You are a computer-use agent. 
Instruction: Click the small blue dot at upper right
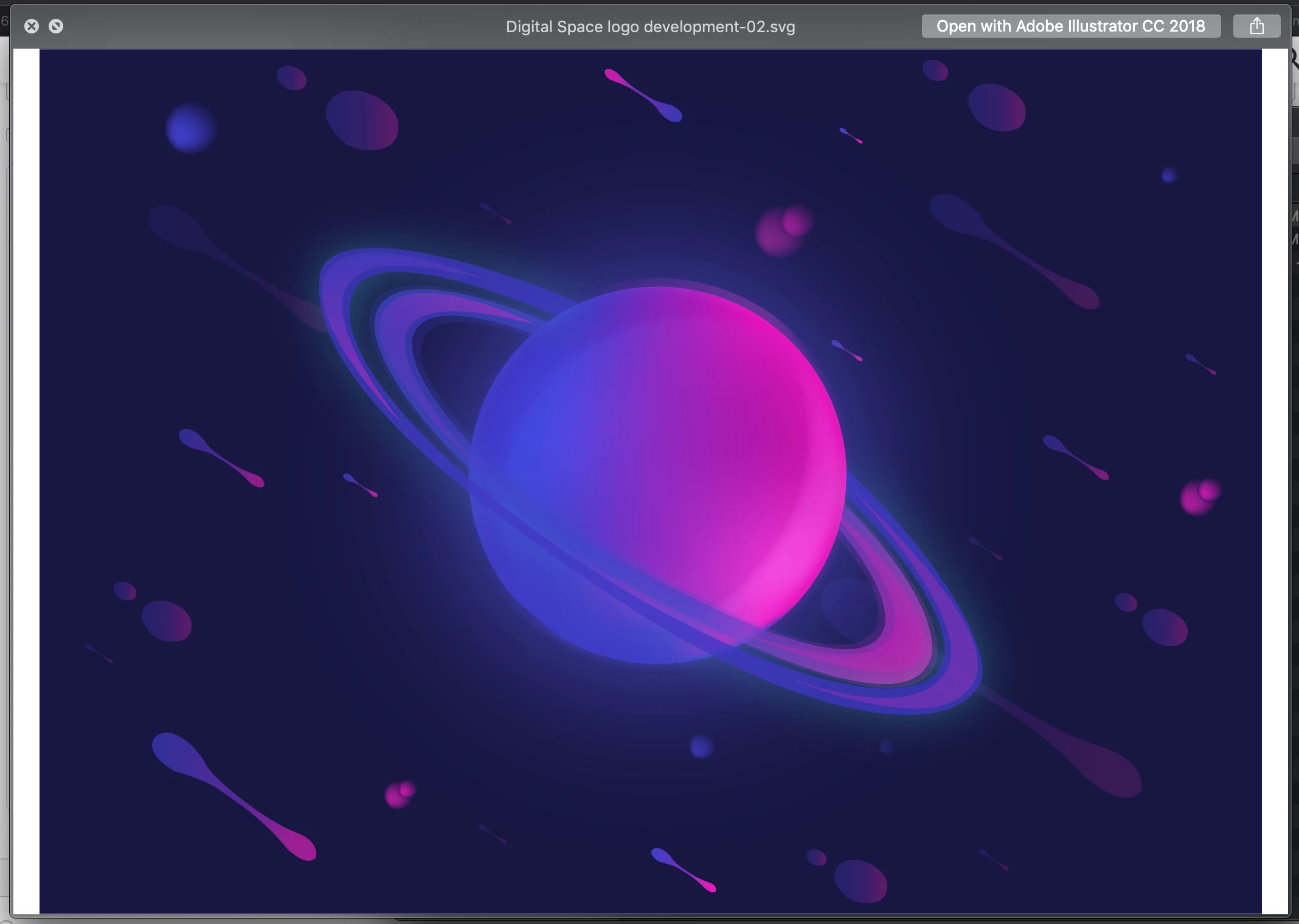1169,176
